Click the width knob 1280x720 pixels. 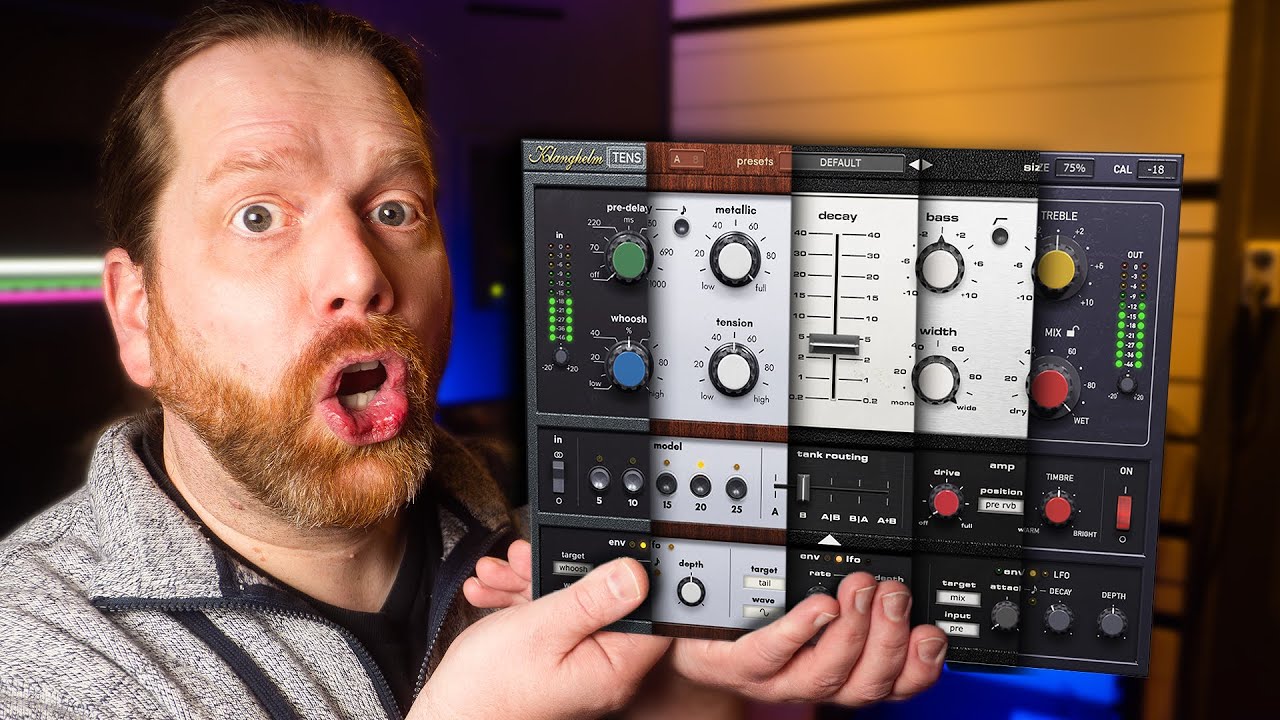coord(936,380)
